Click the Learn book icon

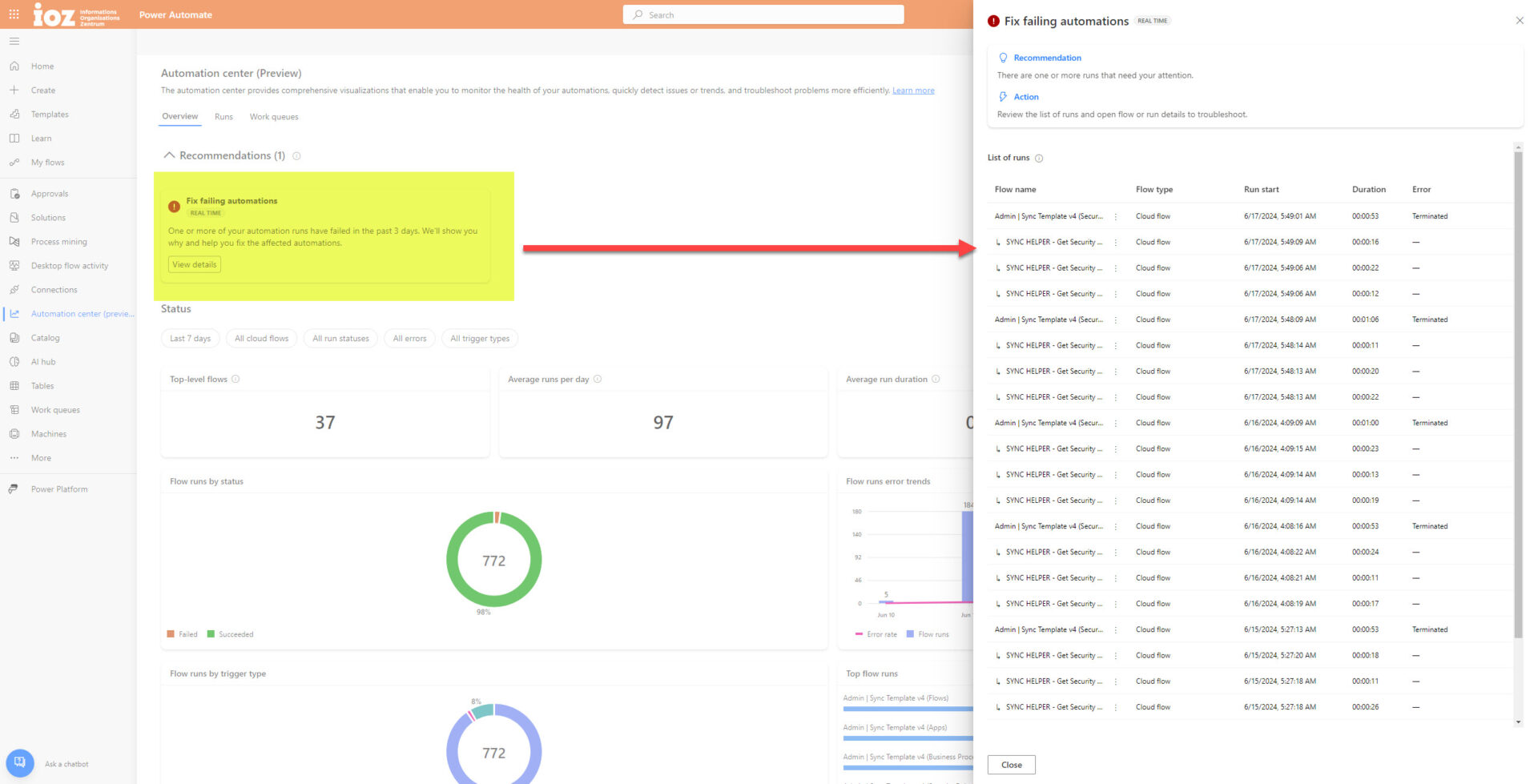14,139
